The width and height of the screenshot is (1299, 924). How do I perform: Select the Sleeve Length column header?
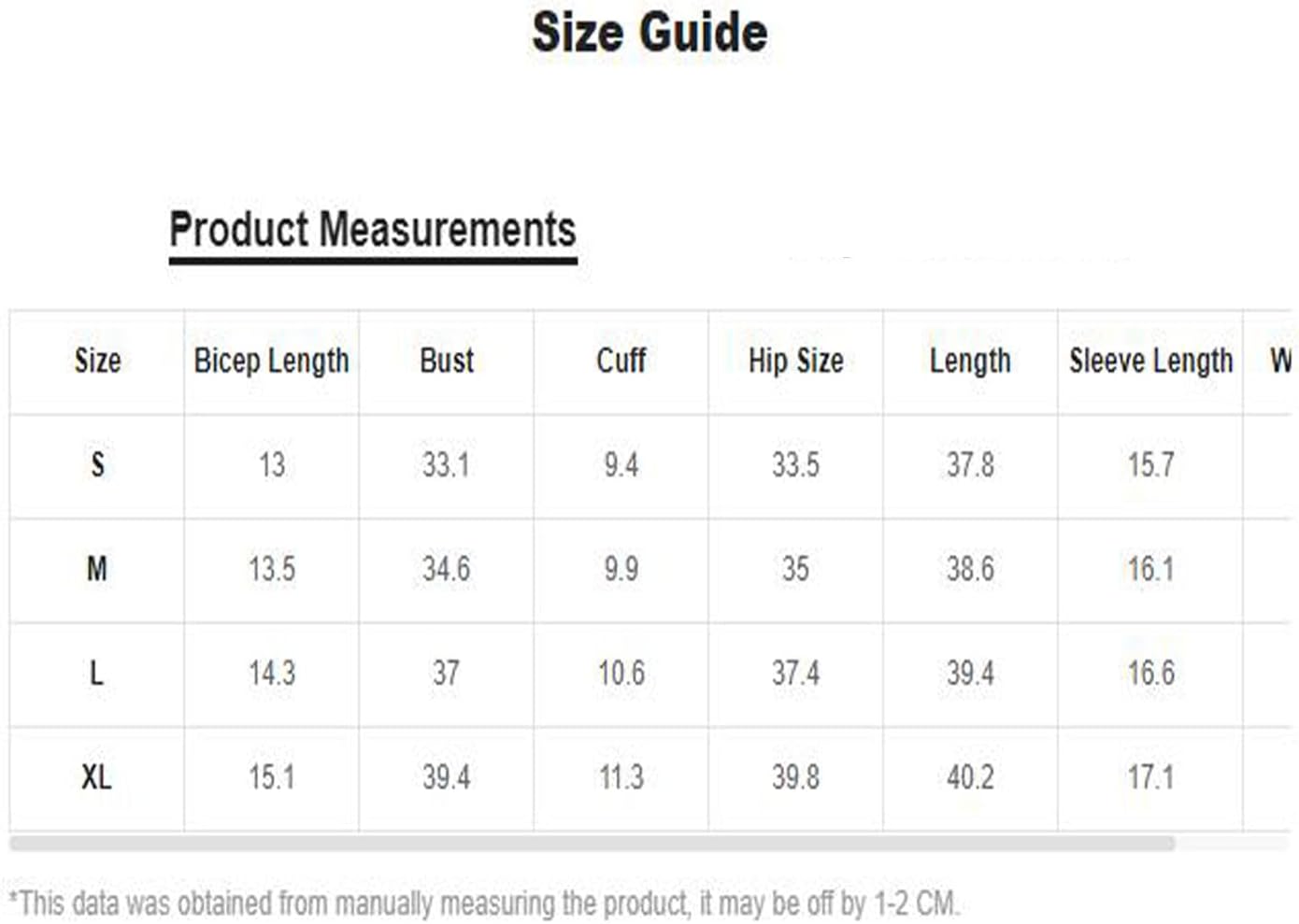point(1150,361)
